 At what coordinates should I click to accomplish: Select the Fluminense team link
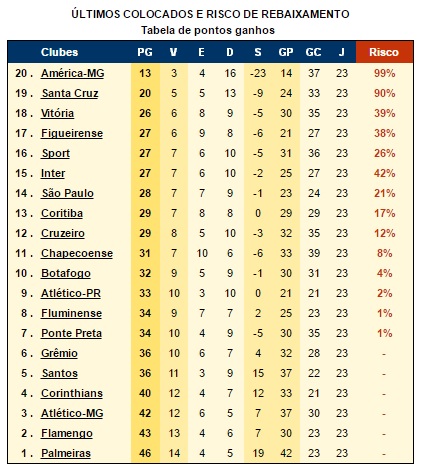(x=71, y=313)
